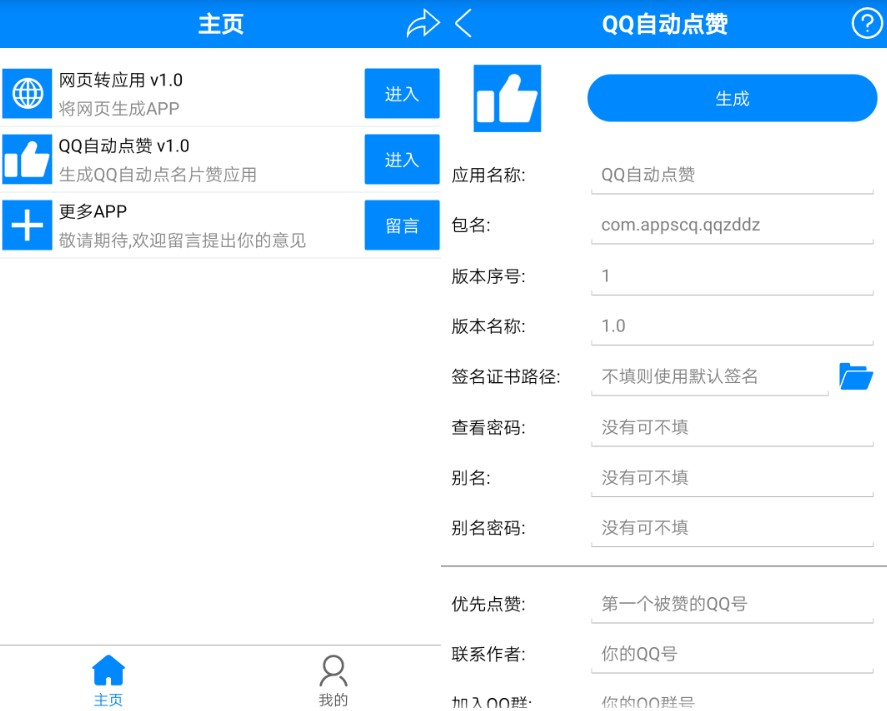887x711 pixels.
Task: Tap the QQ自动点赞 v1.0 title text
Action: pyautogui.click(x=124, y=146)
